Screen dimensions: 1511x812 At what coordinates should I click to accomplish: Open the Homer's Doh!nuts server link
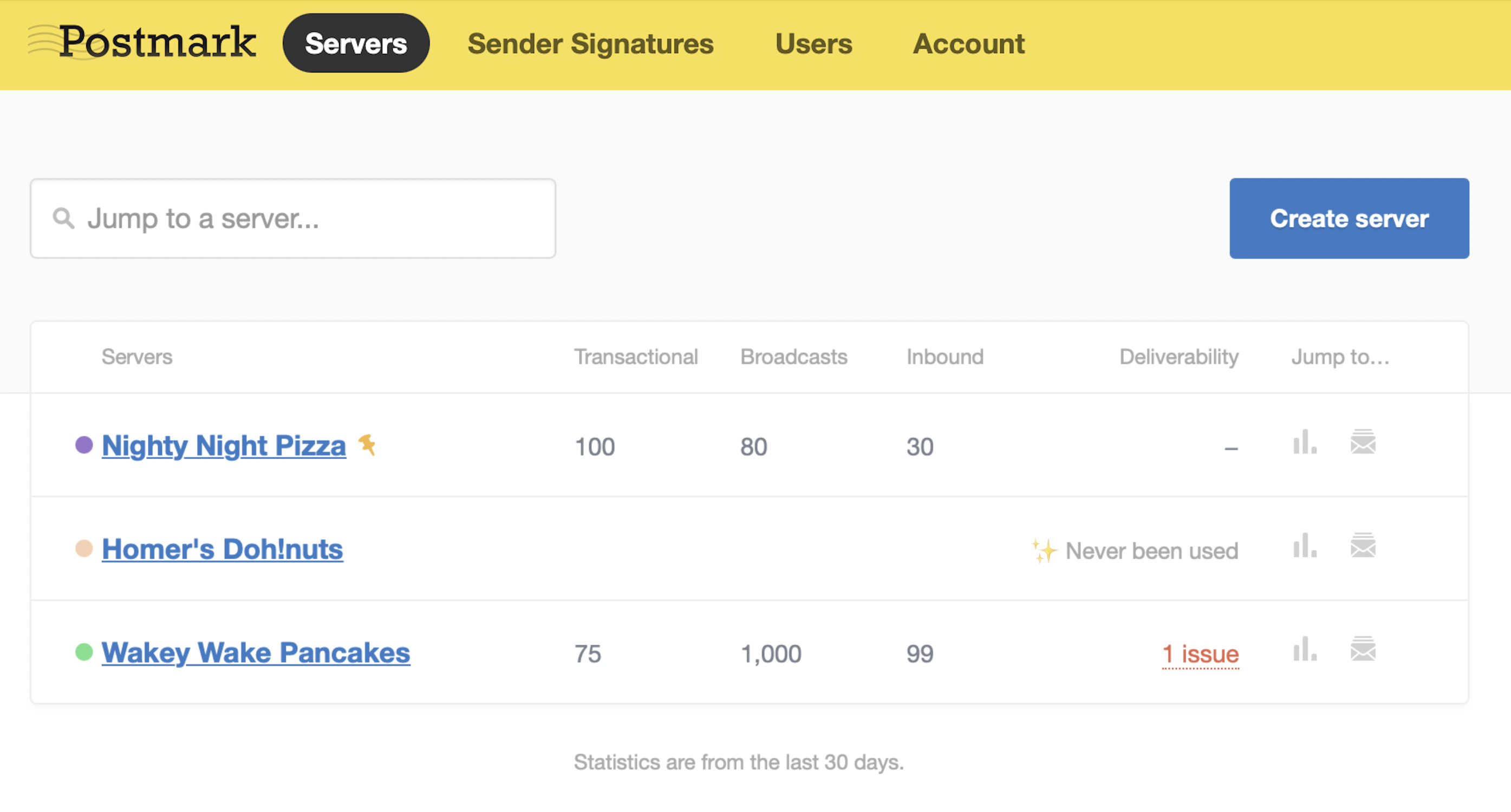[222, 549]
